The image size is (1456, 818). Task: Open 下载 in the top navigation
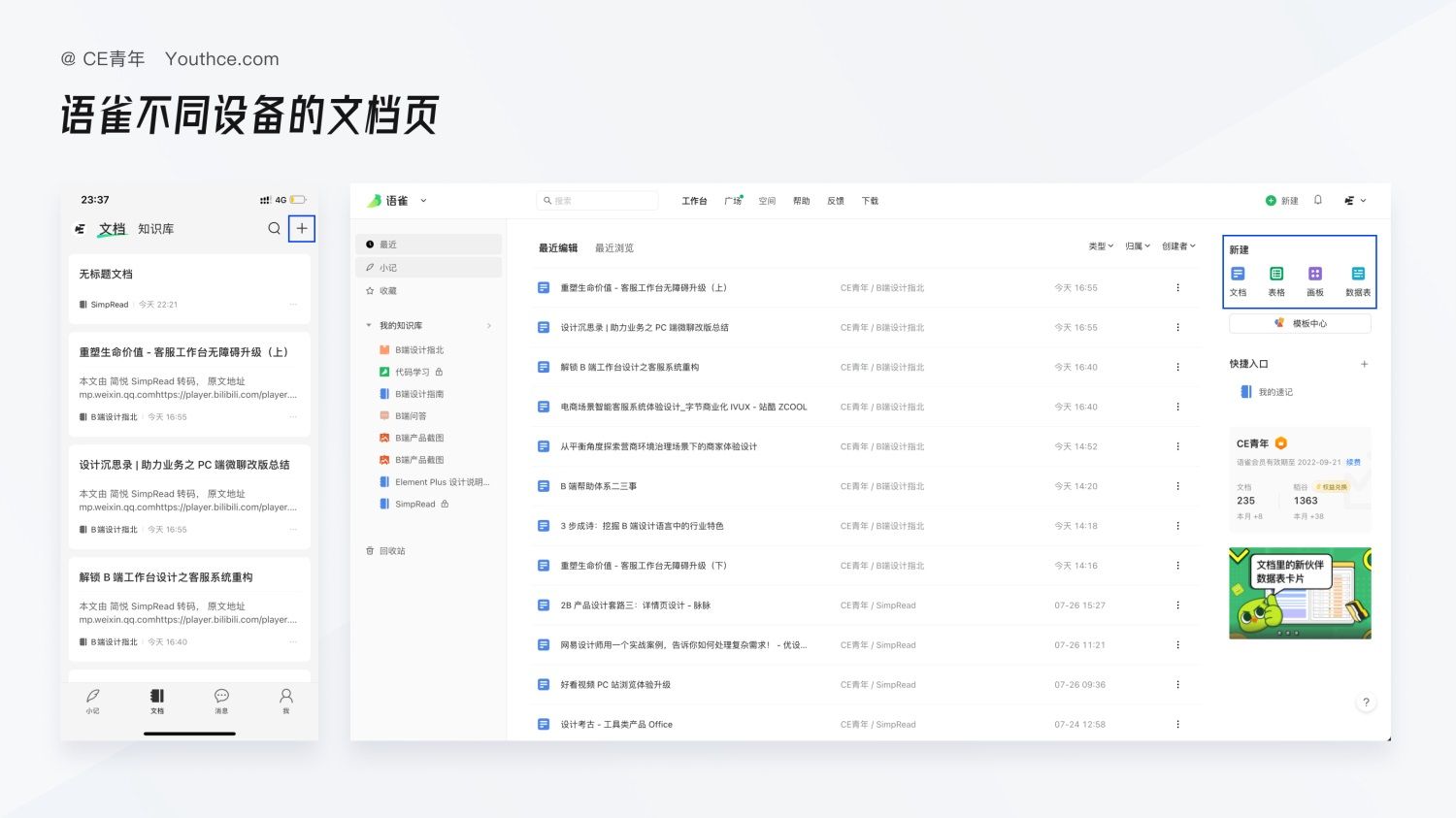[x=870, y=201]
